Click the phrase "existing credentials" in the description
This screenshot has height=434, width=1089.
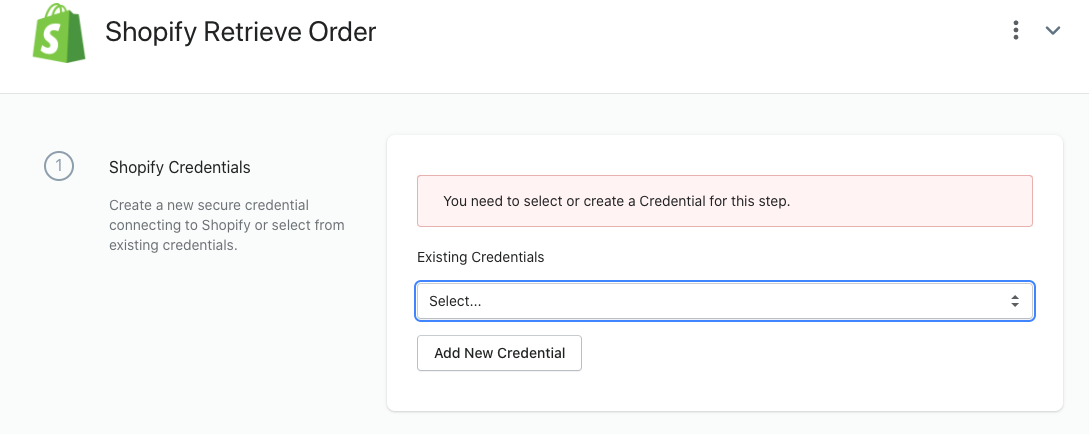(x=173, y=245)
